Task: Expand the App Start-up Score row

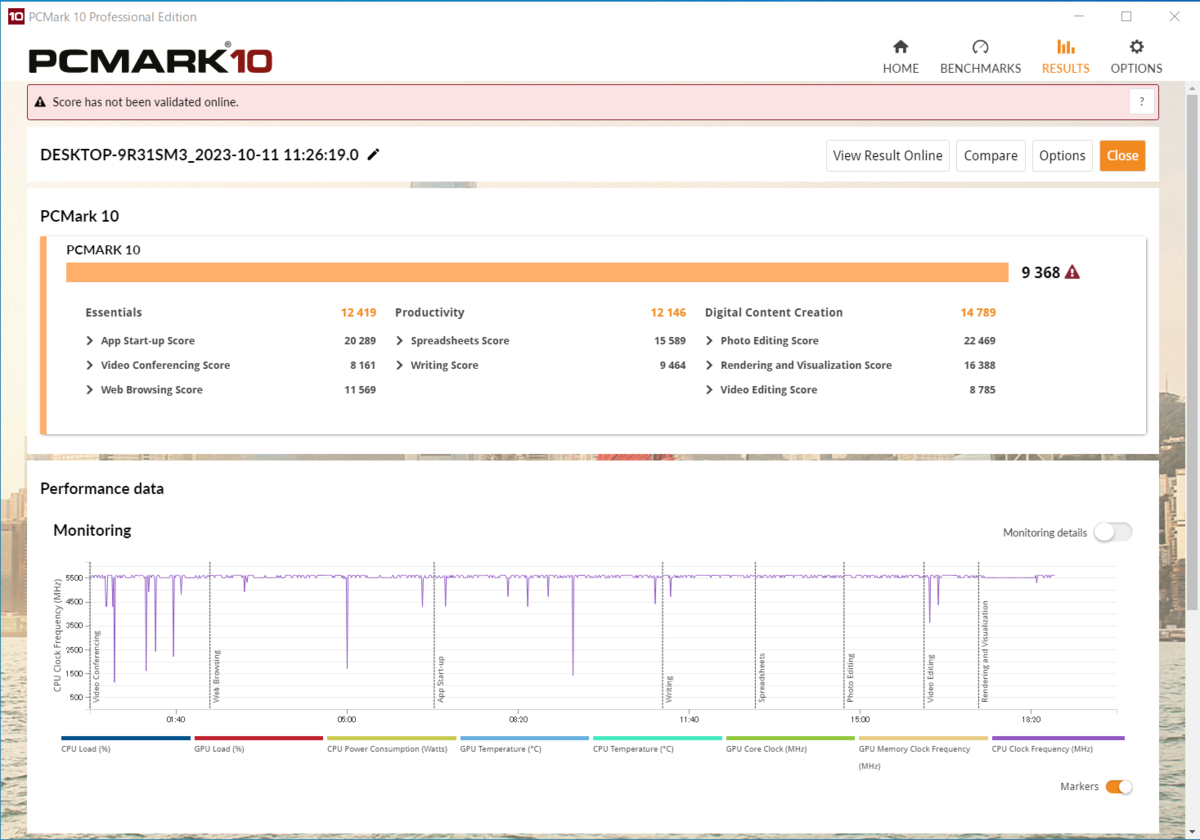Action: [90, 341]
